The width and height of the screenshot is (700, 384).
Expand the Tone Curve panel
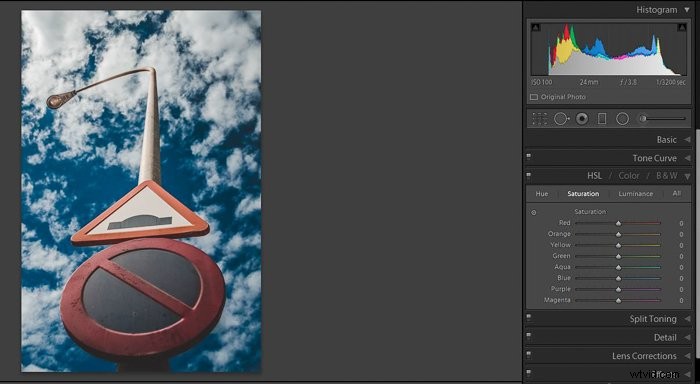(687, 158)
